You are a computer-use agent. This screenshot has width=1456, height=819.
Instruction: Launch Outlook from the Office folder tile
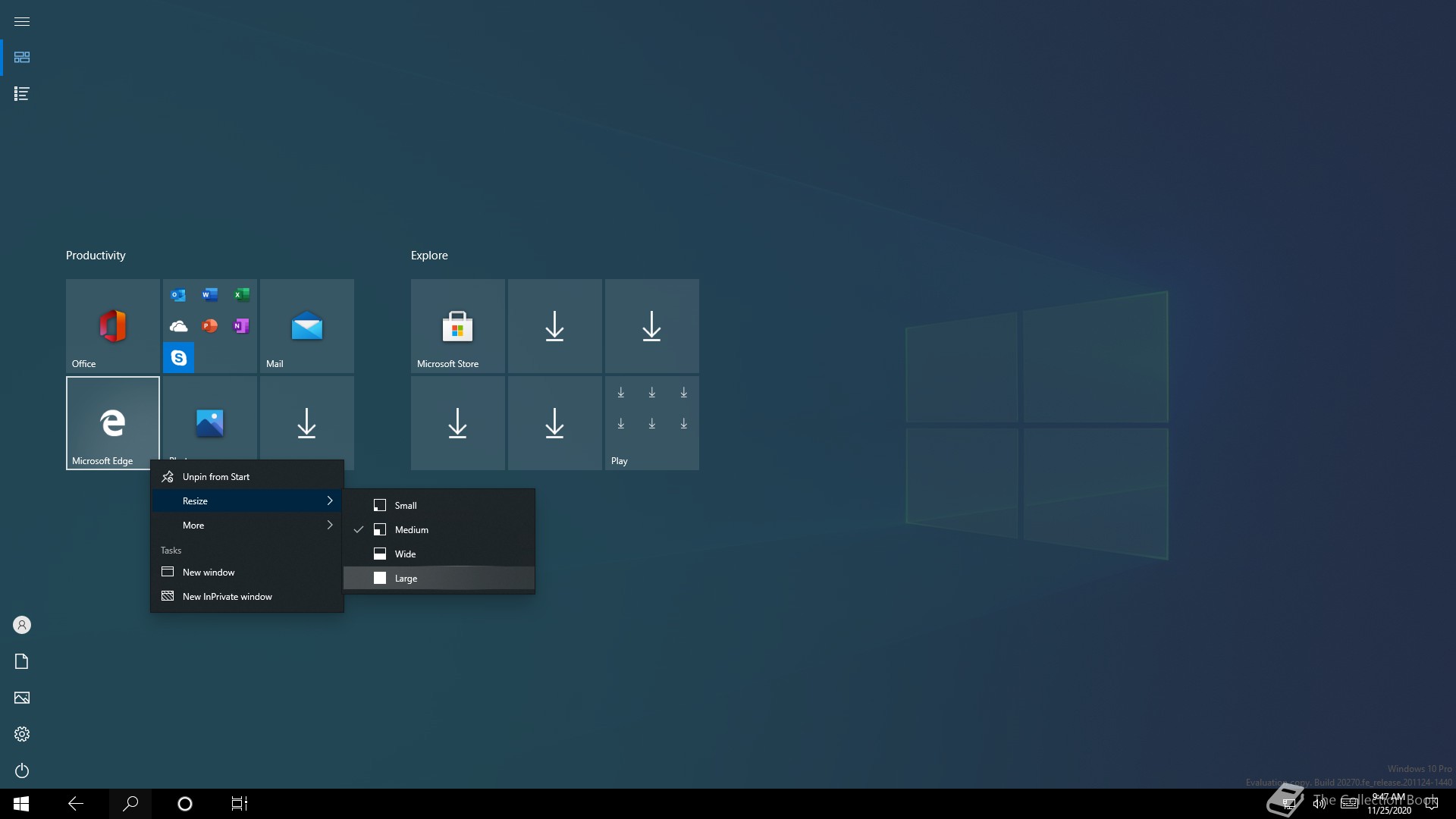178,294
